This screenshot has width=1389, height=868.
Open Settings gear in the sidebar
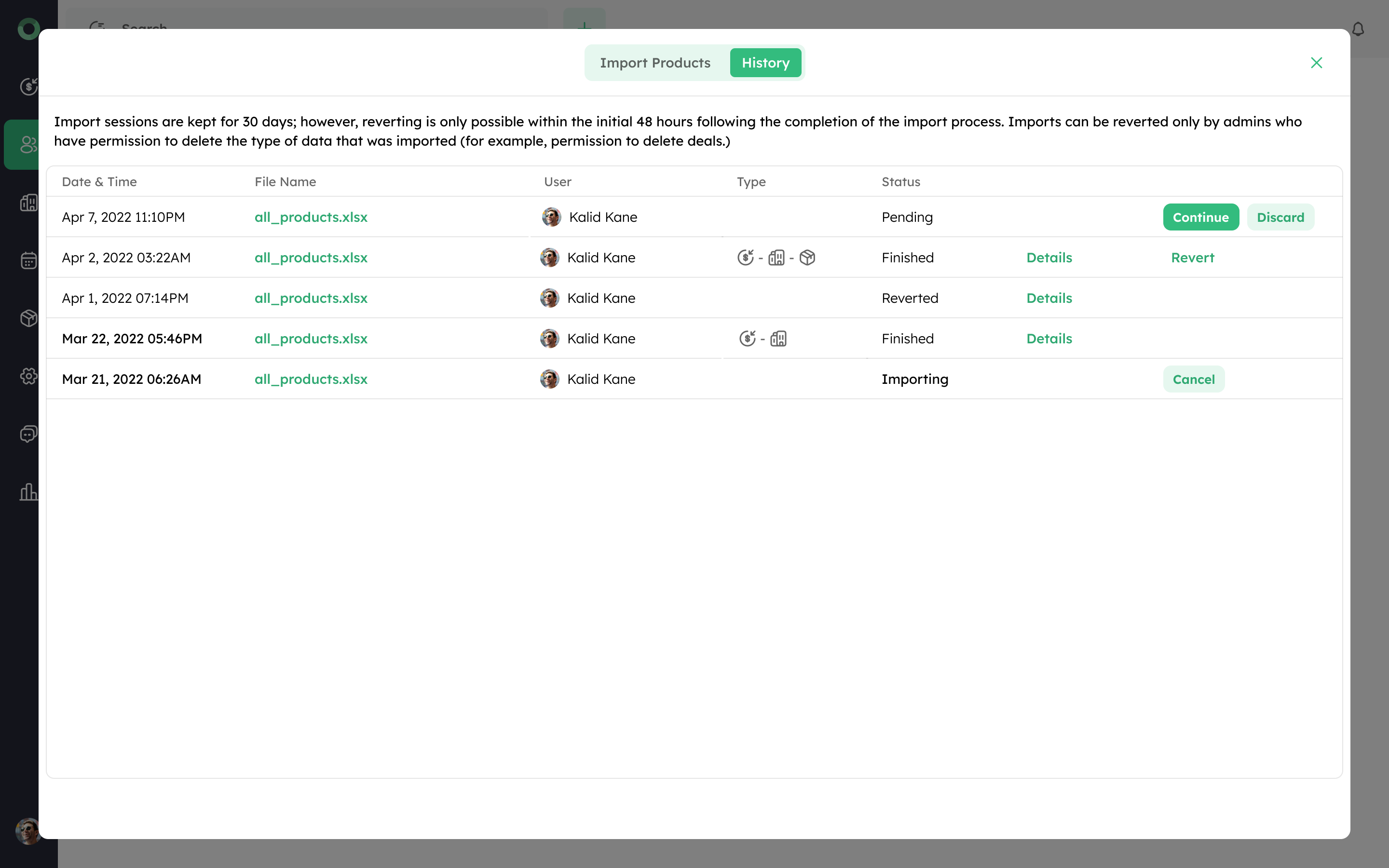click(x=29, y=376)
